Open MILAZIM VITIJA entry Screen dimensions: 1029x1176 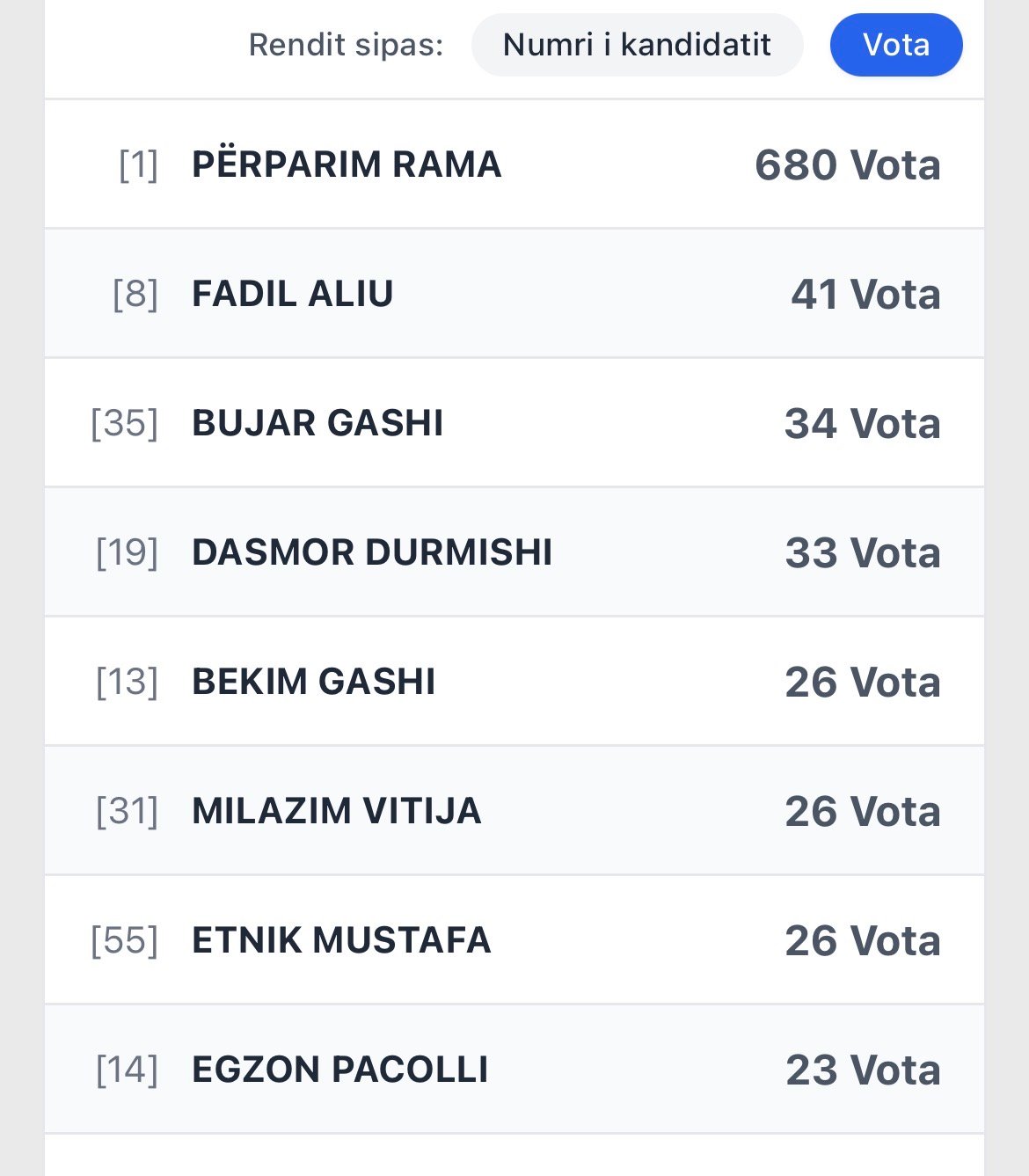click(x=336, y=811)
